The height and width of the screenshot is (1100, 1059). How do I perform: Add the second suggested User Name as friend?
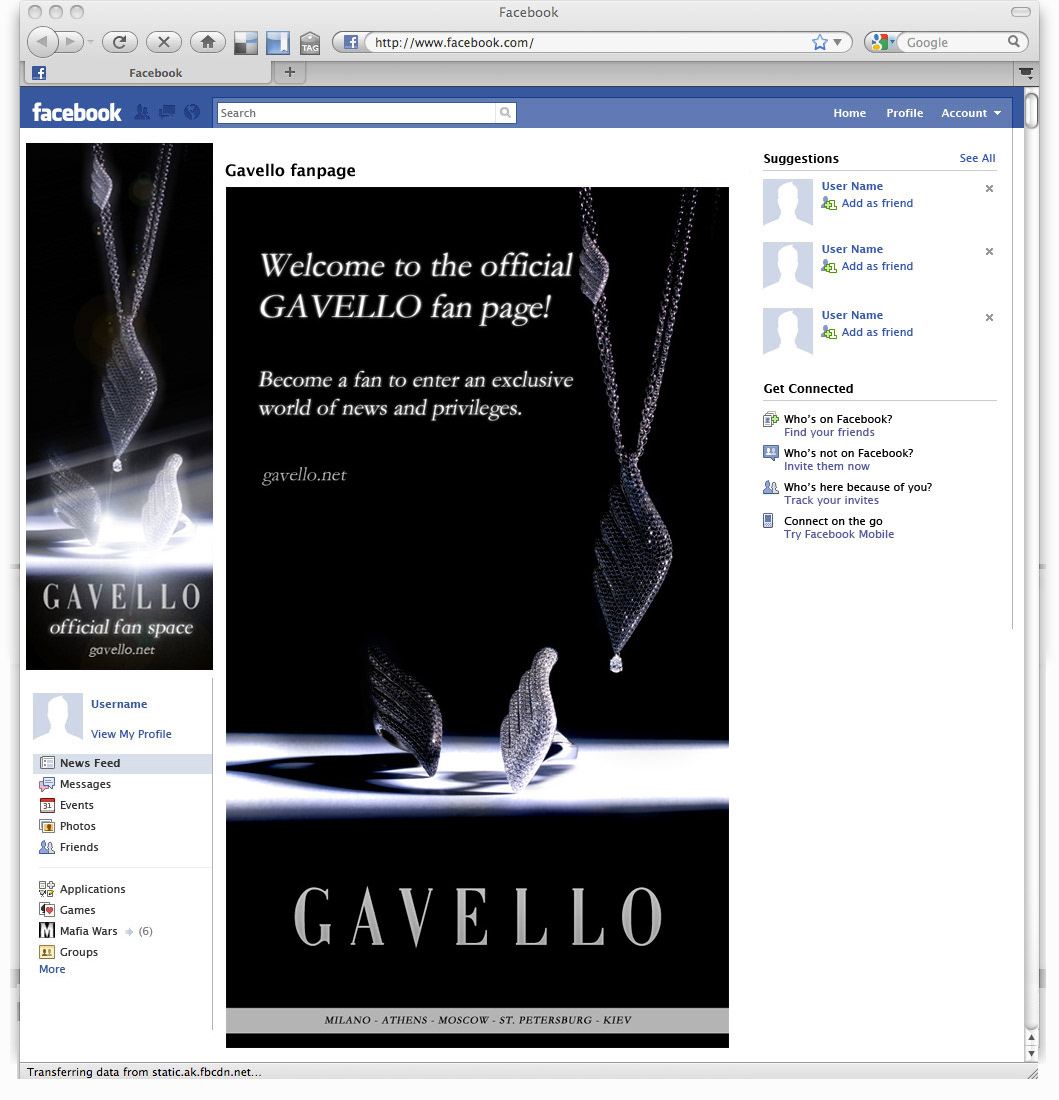click(867, 267)
